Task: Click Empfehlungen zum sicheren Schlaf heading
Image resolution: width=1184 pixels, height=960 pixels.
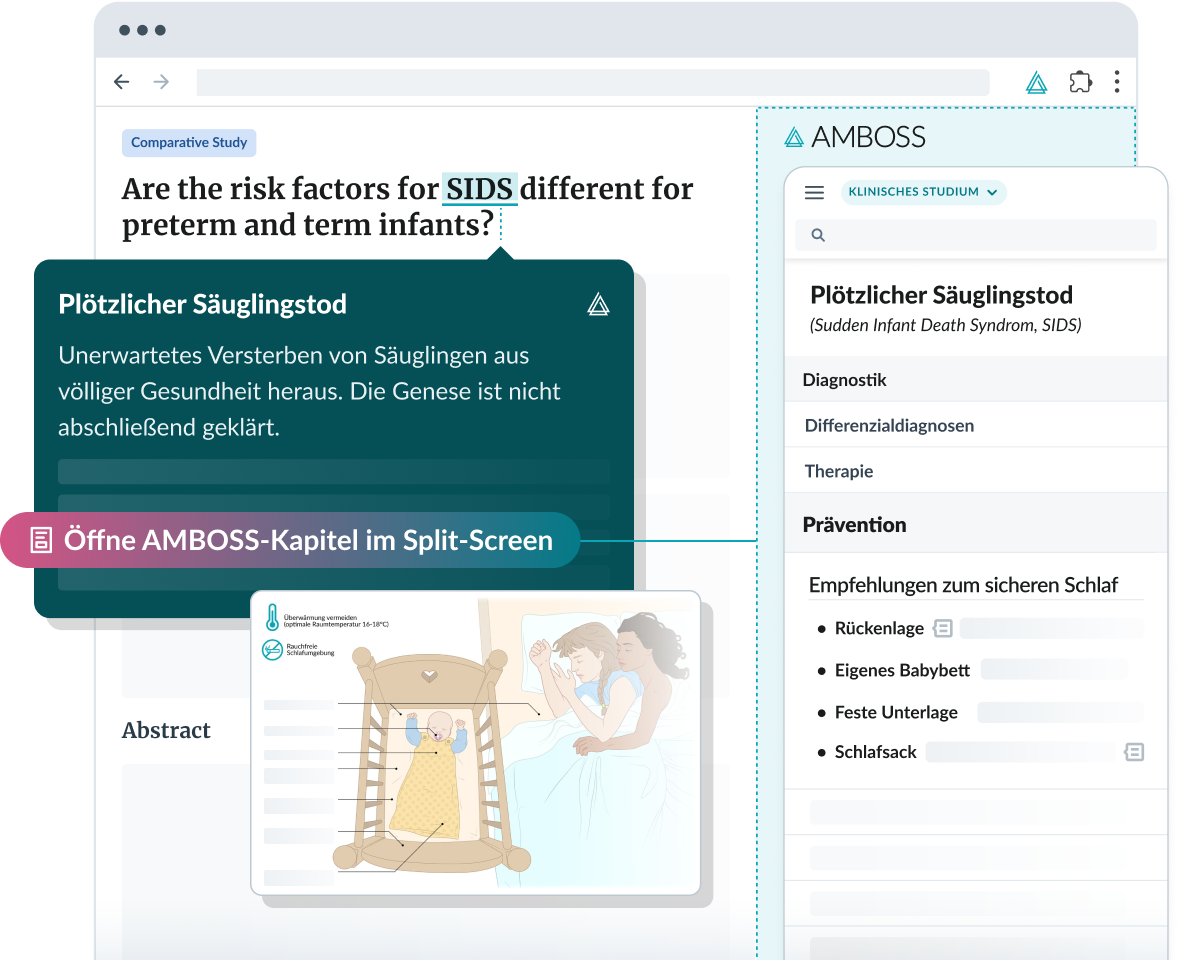Action: [x=963, y=585]
